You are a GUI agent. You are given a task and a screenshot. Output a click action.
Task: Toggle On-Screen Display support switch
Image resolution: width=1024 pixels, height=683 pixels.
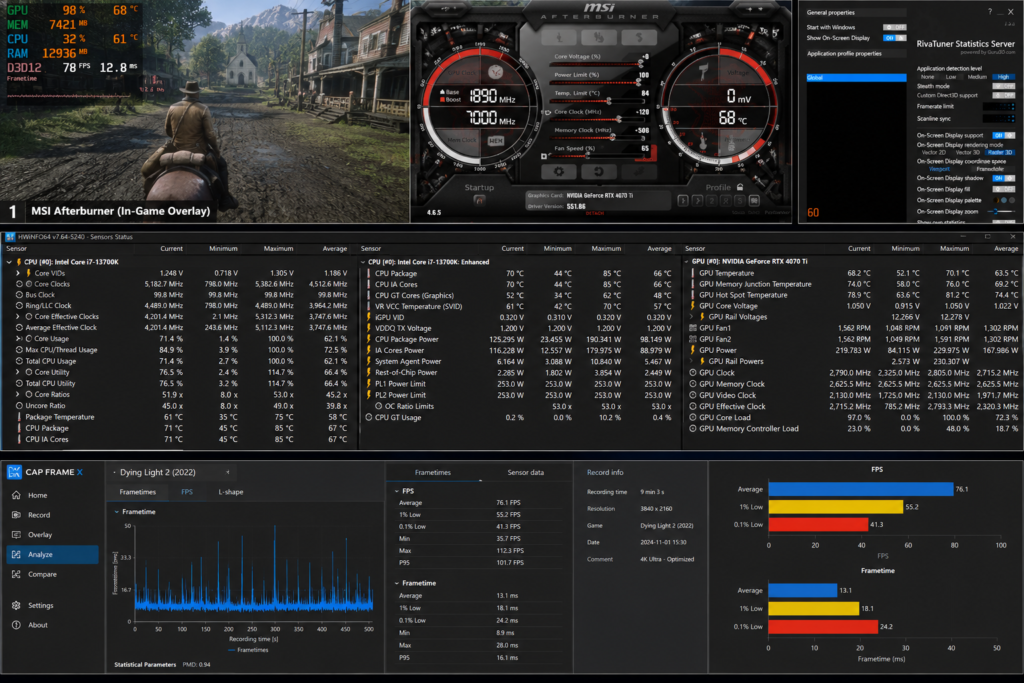[1003, 135]
